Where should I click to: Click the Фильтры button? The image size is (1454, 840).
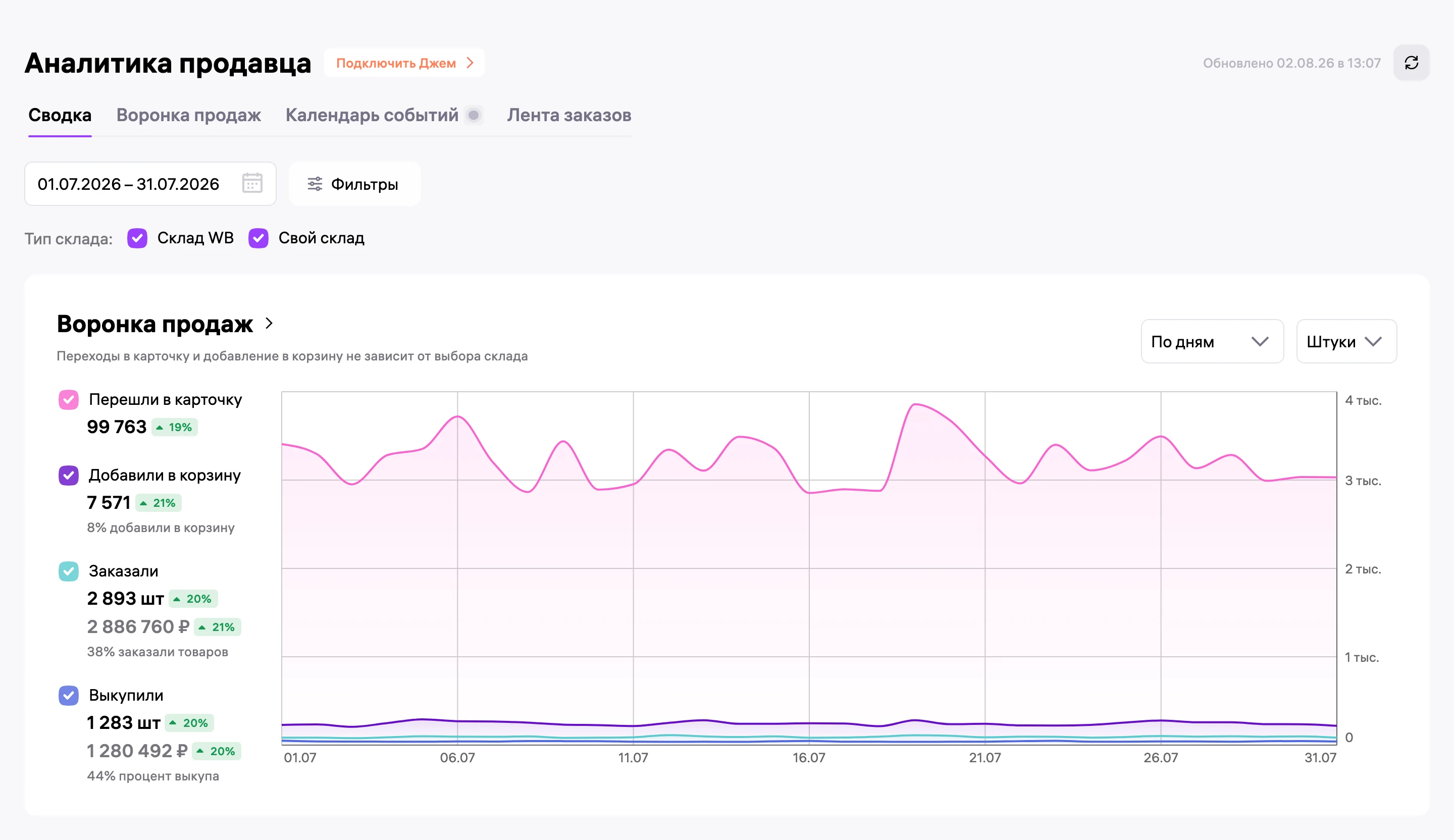point(354,184)
